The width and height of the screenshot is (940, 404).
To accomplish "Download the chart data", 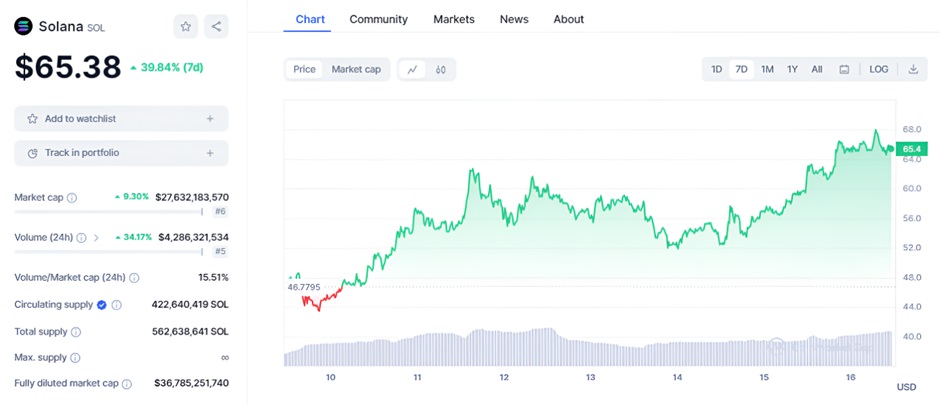I will pyautogui.click(x=913, y=69).
